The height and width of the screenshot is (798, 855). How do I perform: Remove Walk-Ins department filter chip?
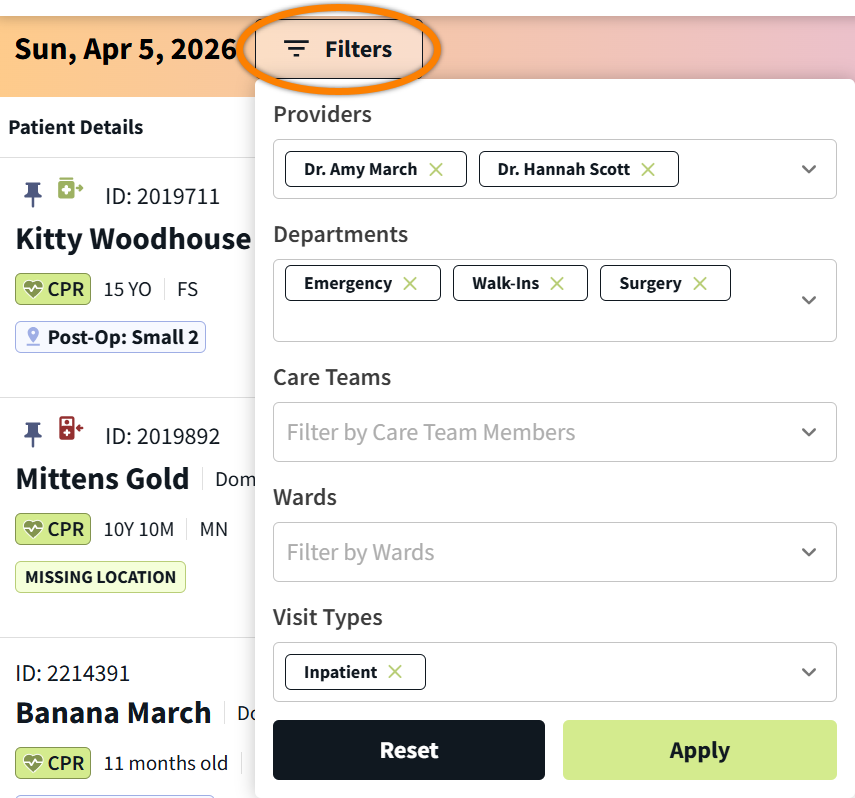[557, 283]
